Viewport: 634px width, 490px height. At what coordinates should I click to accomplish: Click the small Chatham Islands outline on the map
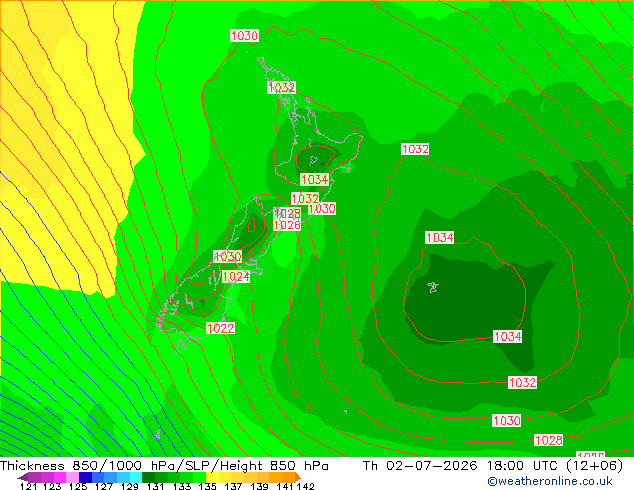click(433, 287)
